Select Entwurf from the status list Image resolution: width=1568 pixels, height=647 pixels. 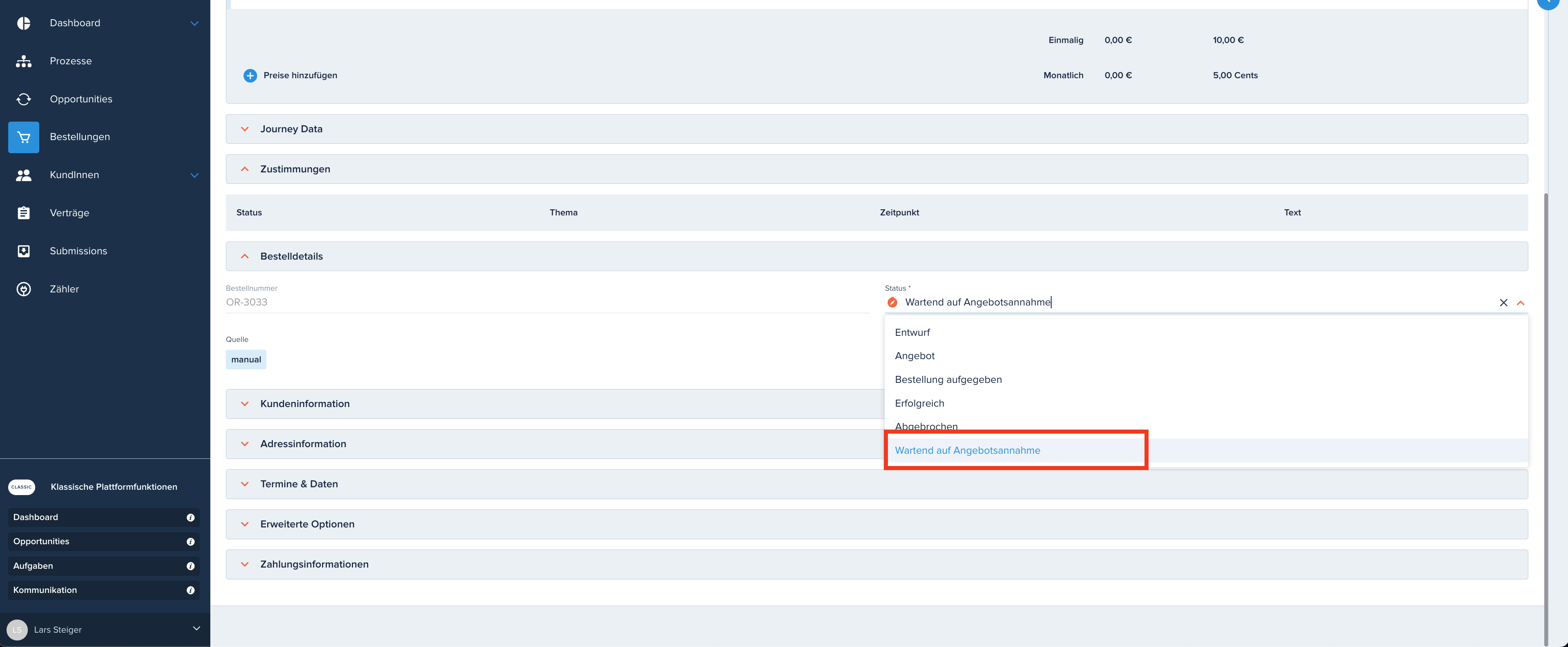[1206, 332]
